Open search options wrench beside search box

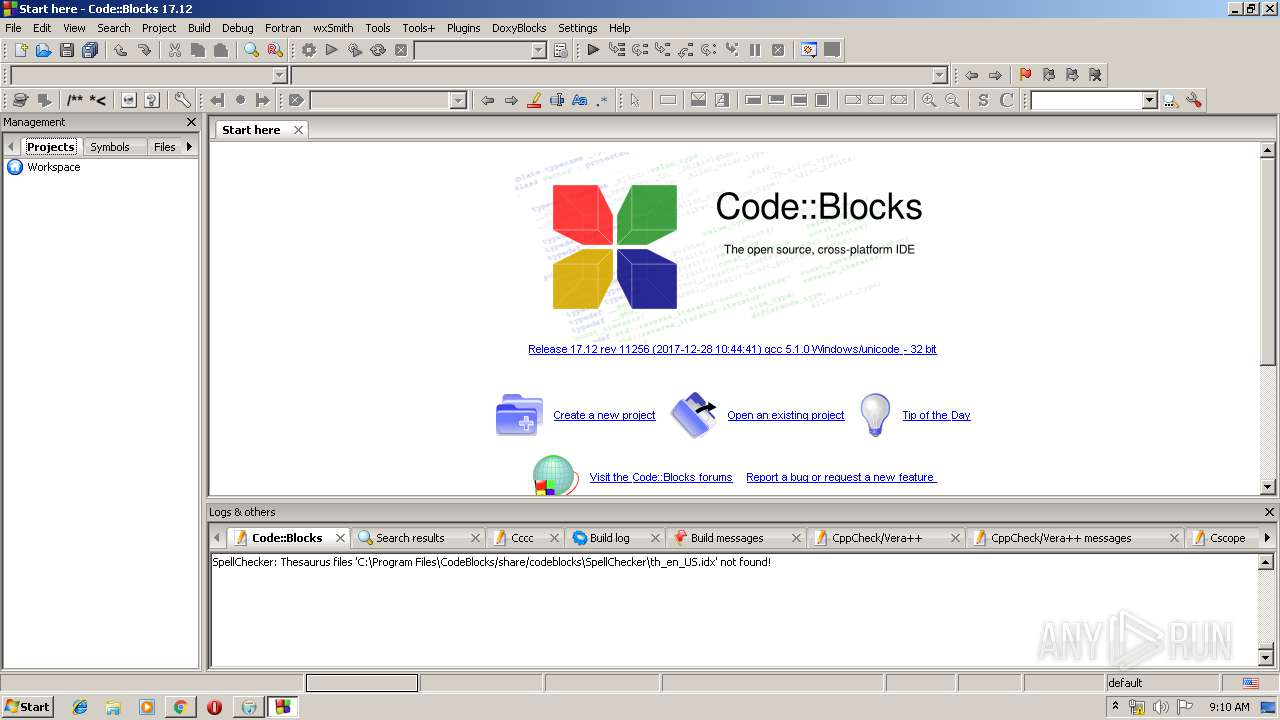tap(1194, 100)
